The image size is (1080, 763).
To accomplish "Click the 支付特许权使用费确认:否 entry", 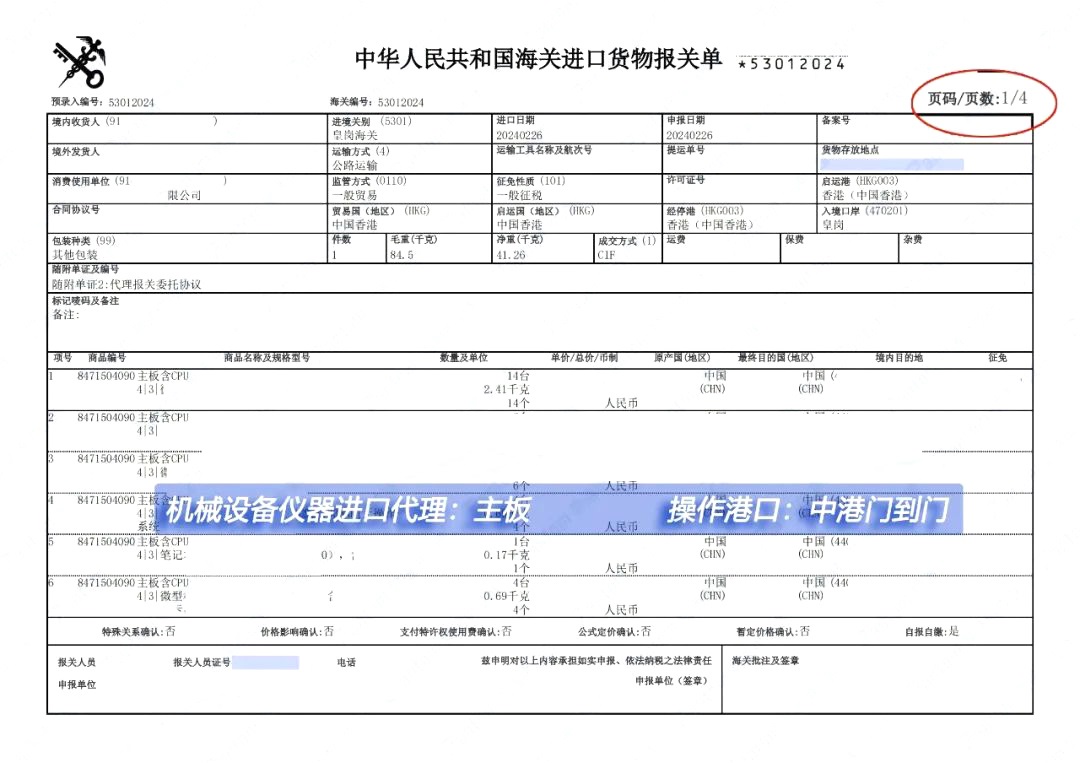I will click(456, 631).
